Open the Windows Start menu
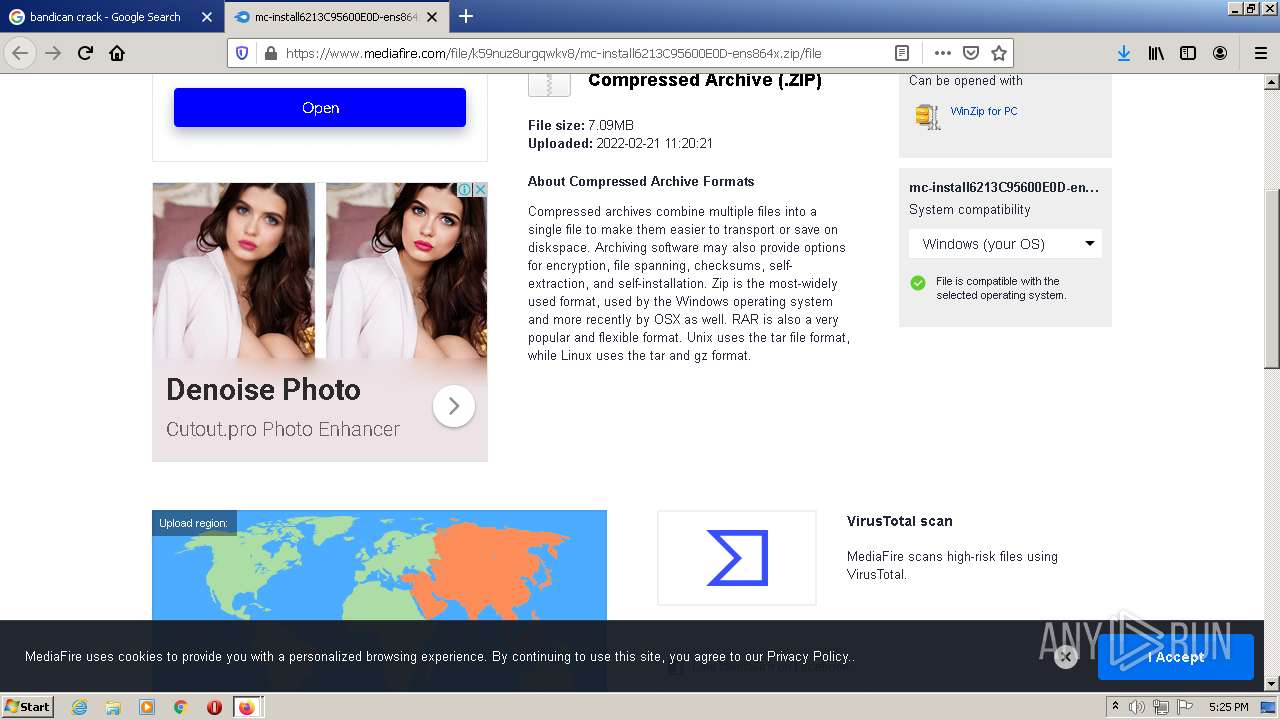This screenshot has height=720, width=1280. (x=27, y=706)
